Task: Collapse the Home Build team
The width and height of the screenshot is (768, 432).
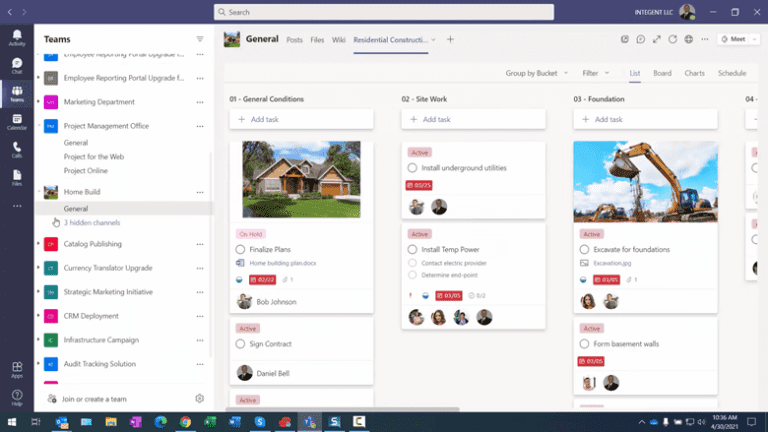Action: click(x=39, y=192)
